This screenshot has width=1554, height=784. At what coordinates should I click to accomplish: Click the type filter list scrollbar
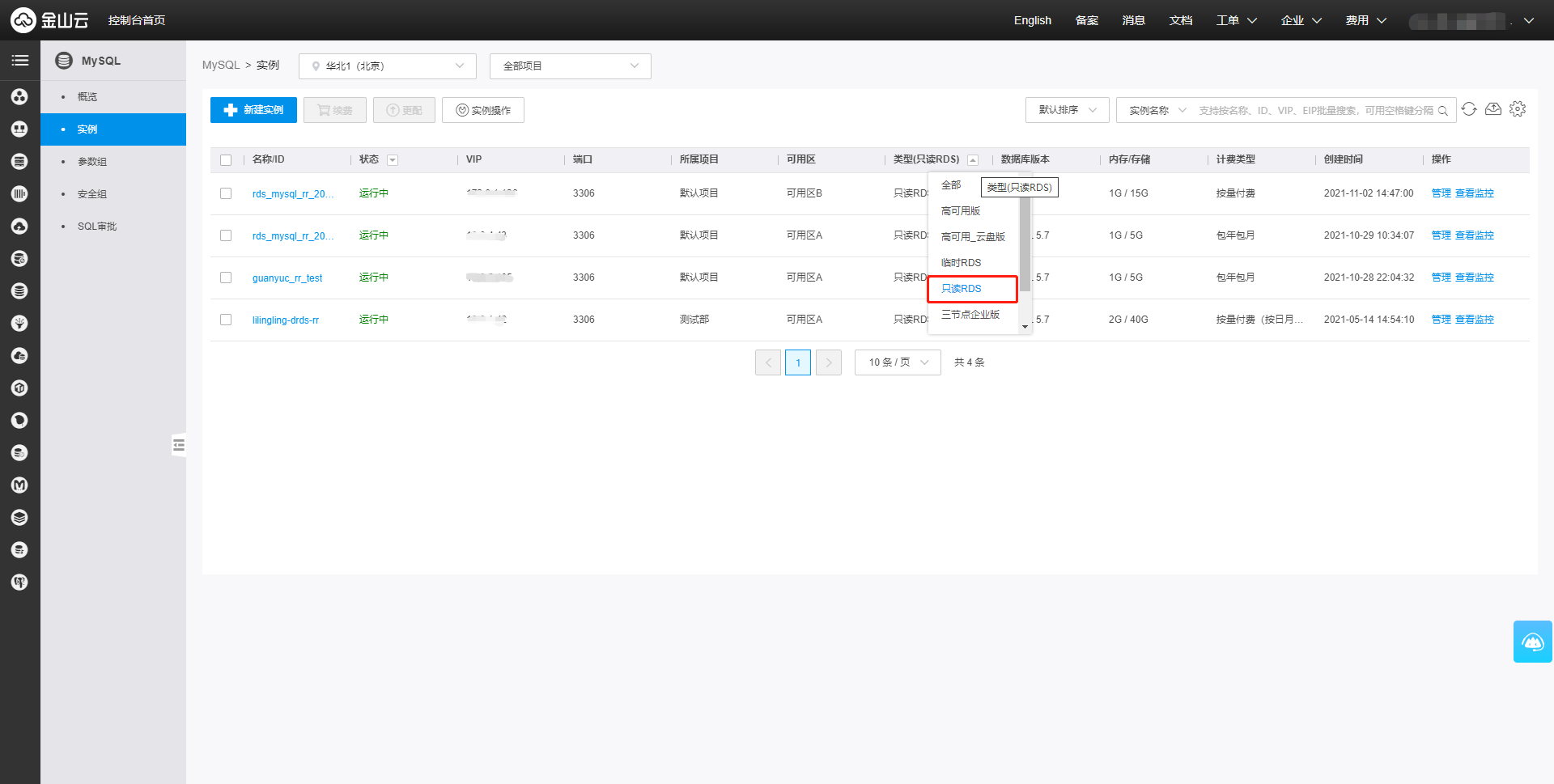point(1025,243)
